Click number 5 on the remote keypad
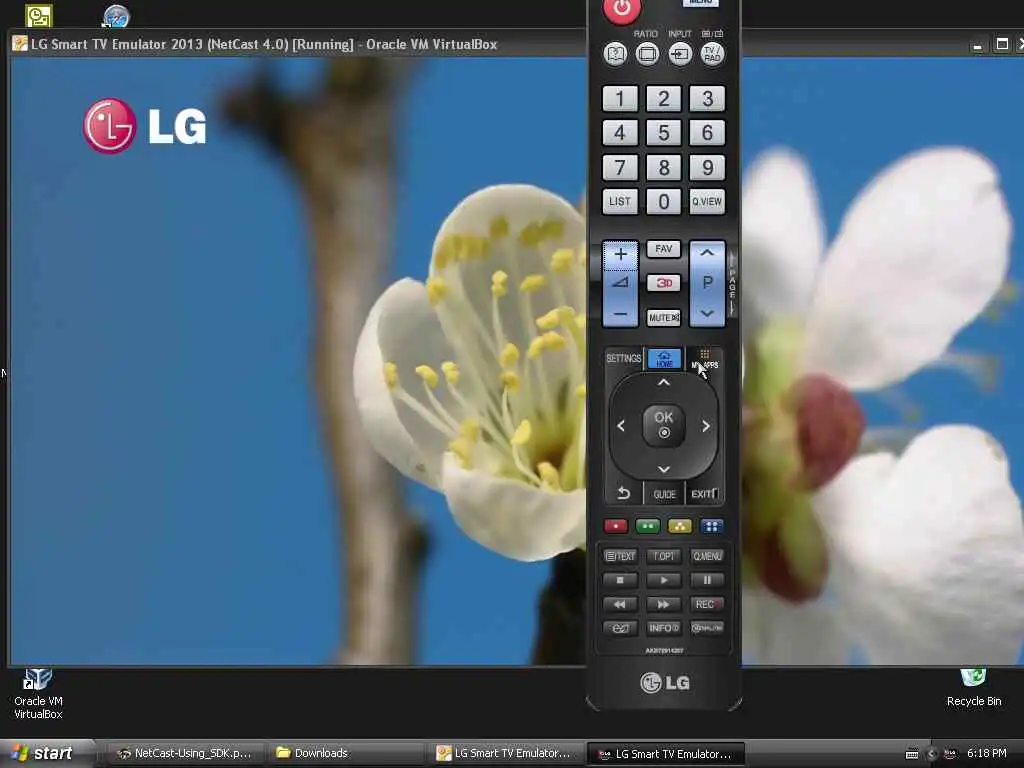This screenshot has width=1024, height=768. click(x=664, y=133)
